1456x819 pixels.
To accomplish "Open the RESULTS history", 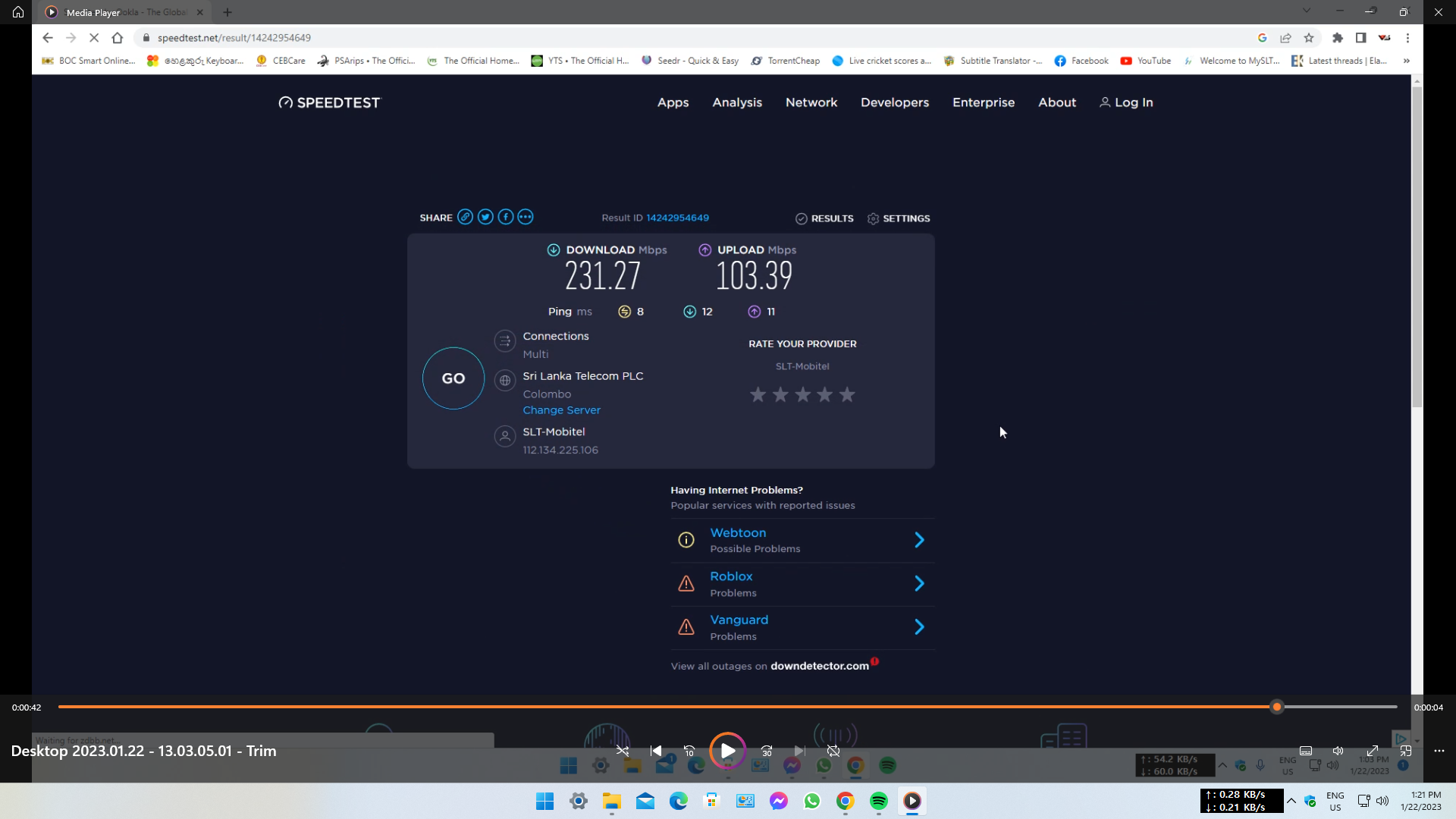I will 824,218.
